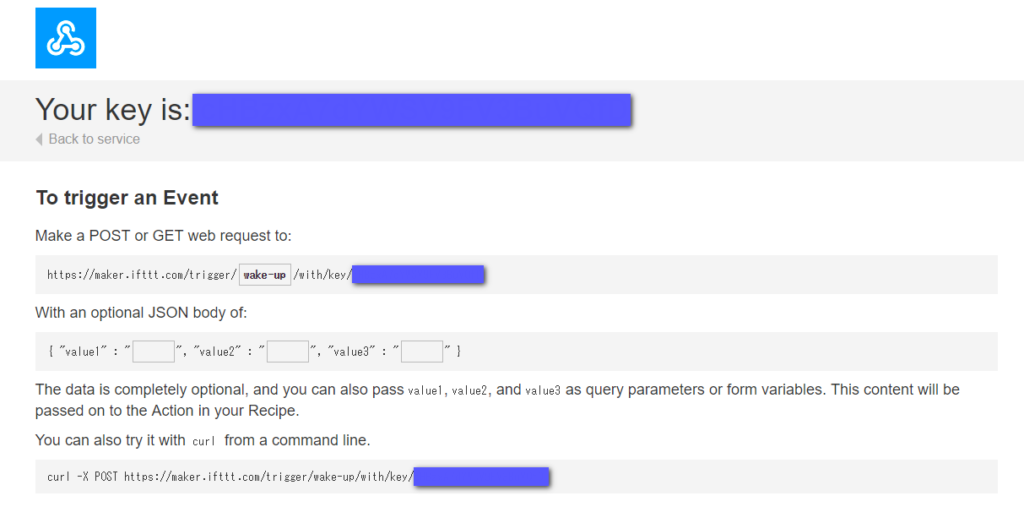Click the back arrow beside Back to service
1024x507 pixels.
(x=39, y=139)
